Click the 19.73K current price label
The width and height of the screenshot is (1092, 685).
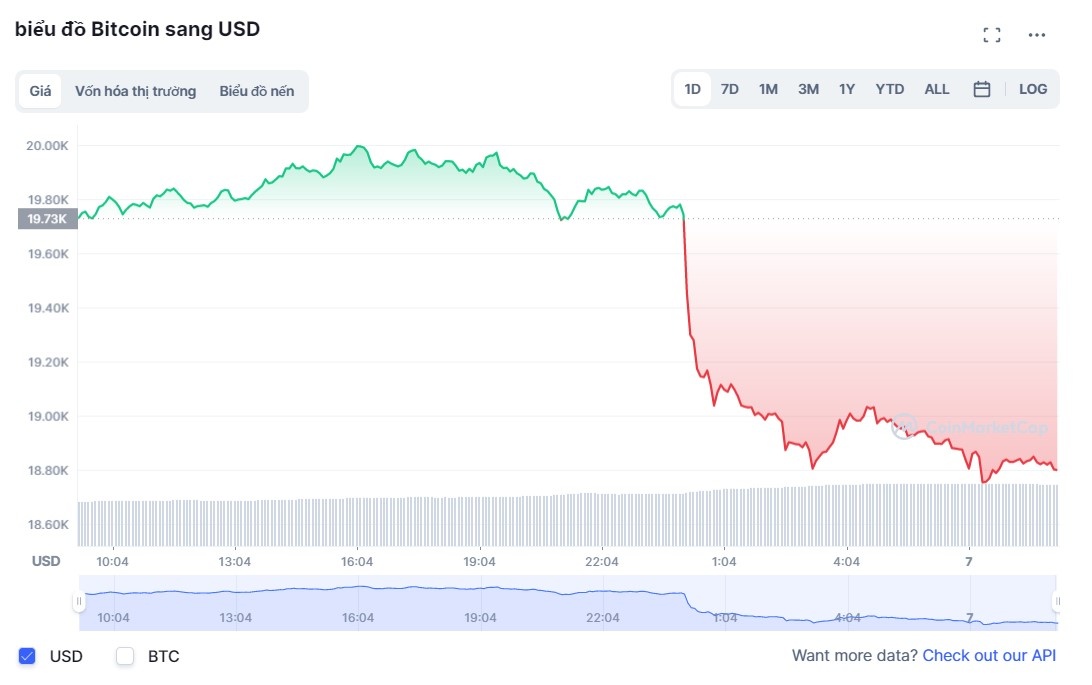[x=46, y=219]
